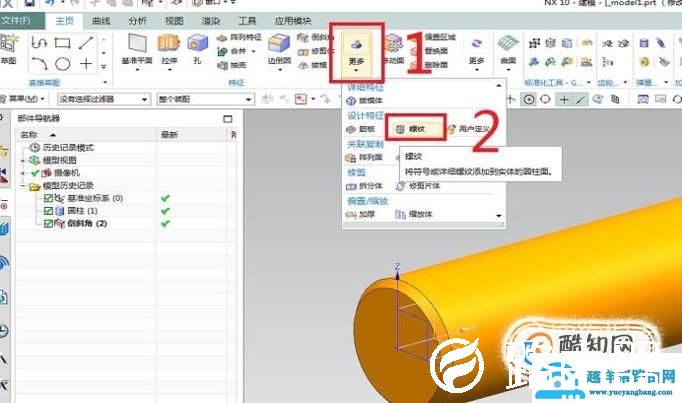Toggle the 基准坐标系 (0) checkbox

pyautogui.click(x=48, y=199)
